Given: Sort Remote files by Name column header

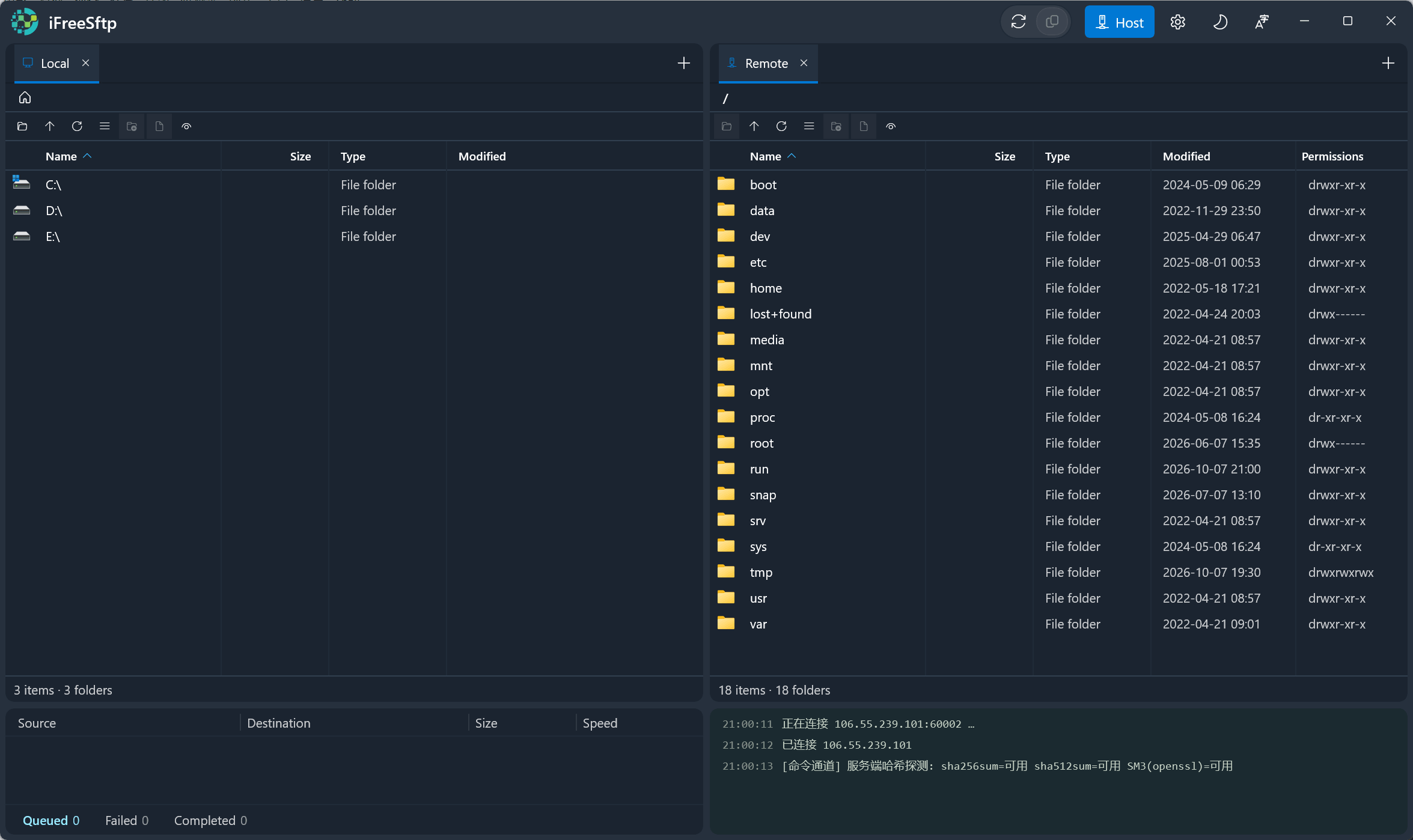Looking at the screenshot, I should (766, 156).
